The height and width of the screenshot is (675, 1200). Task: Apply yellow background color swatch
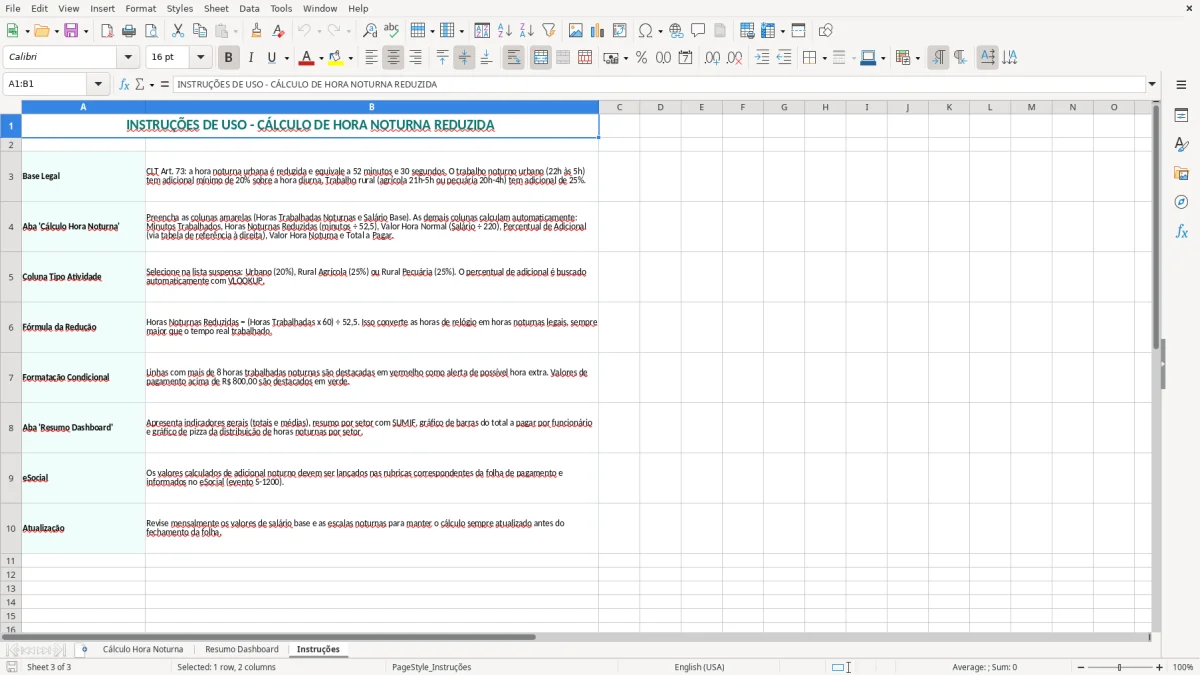336,58
